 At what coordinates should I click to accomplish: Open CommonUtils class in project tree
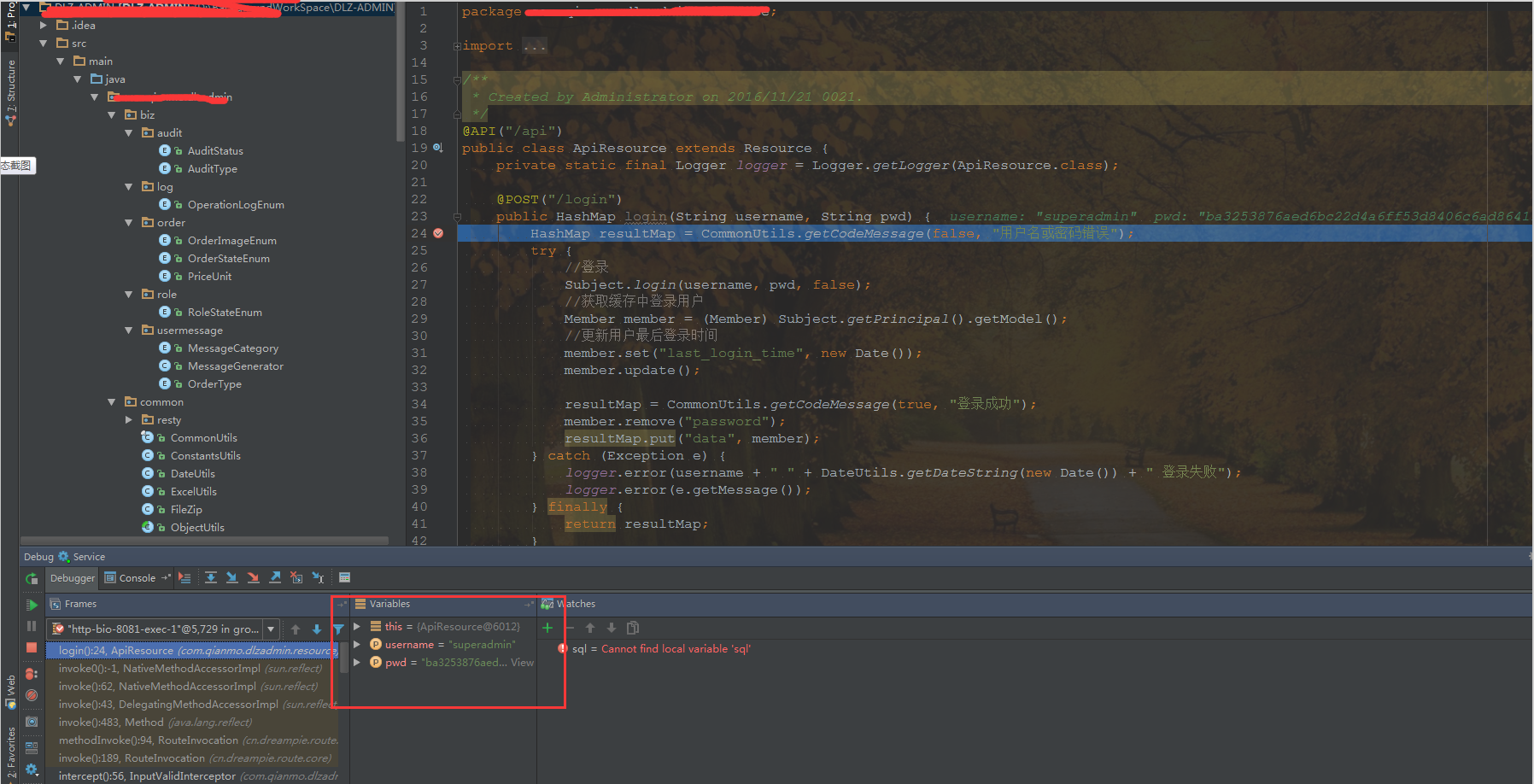pos(203,438)
